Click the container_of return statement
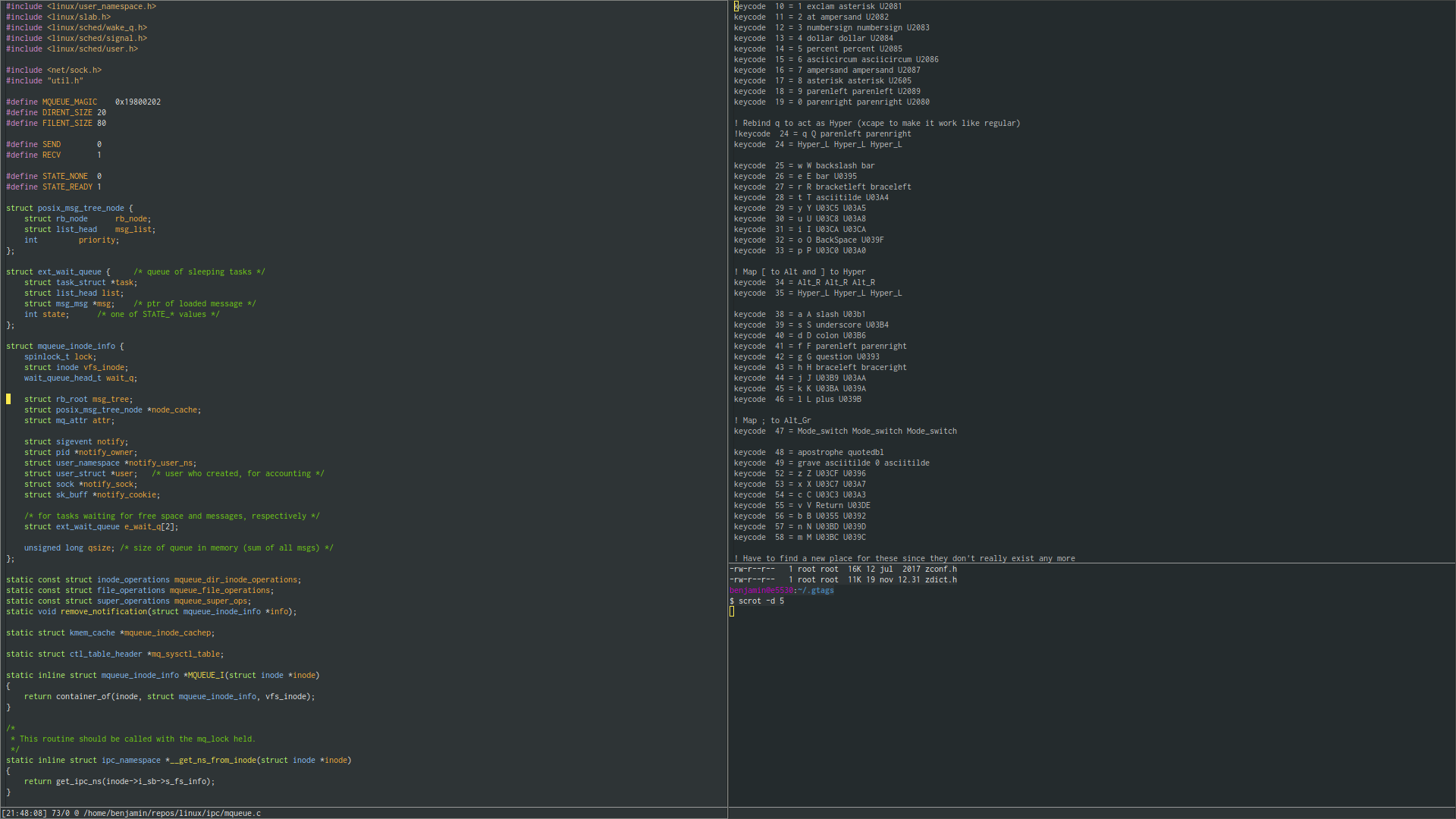 [168, 696]
